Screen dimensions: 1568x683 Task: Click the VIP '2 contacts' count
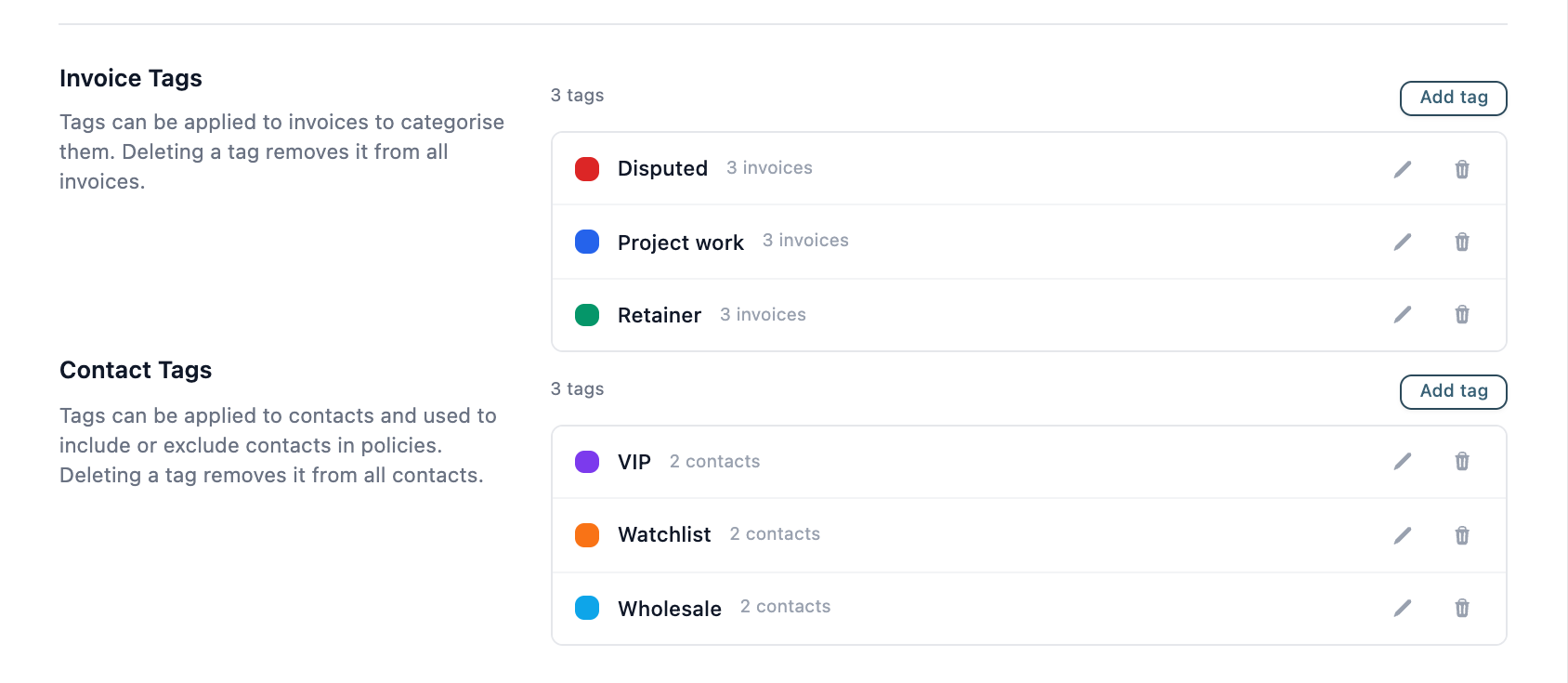coord(714,461)
